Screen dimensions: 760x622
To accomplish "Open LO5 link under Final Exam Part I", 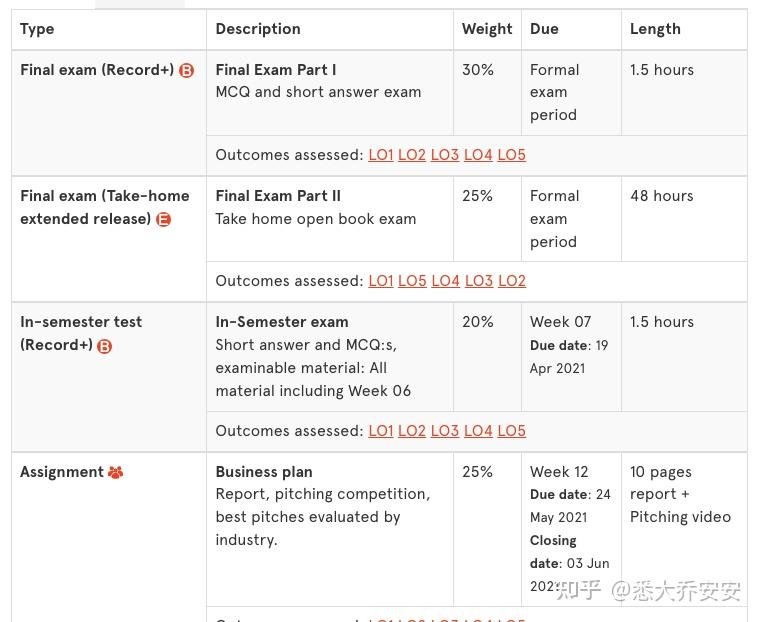I will [511, 155].
